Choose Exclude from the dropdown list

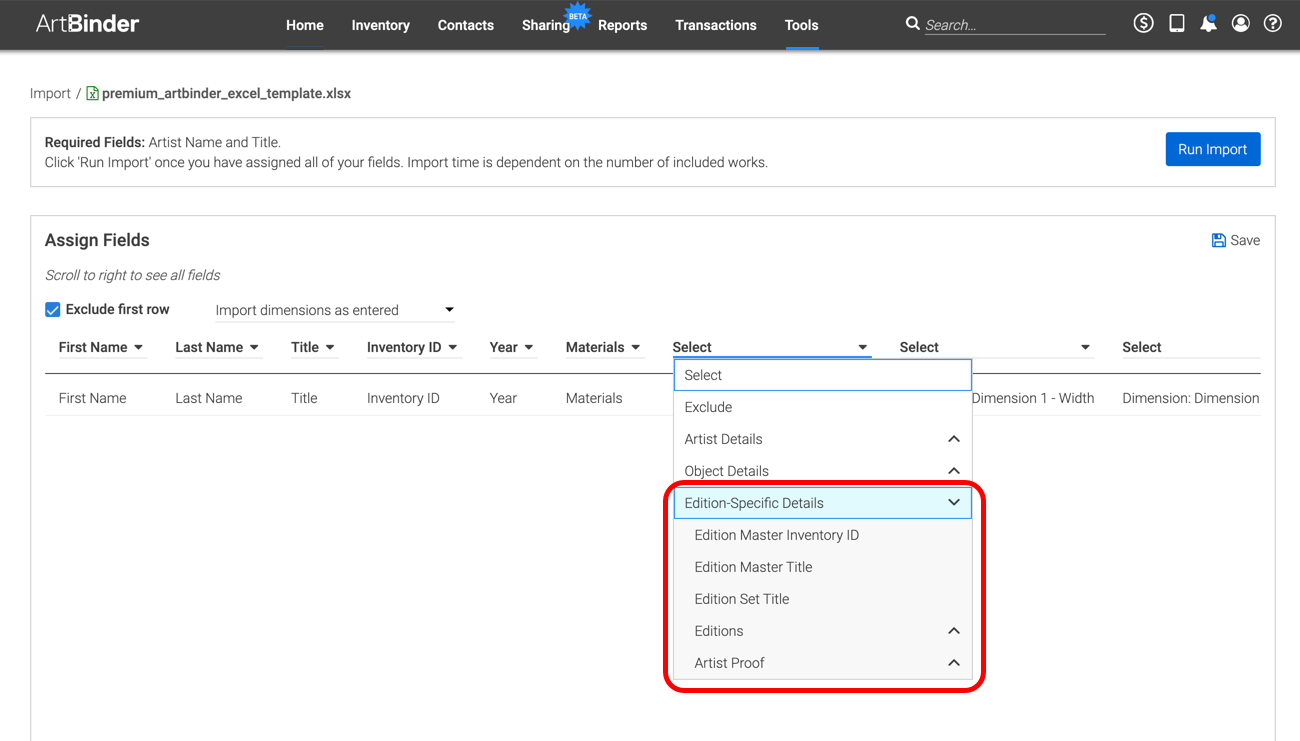pos(822,407)
